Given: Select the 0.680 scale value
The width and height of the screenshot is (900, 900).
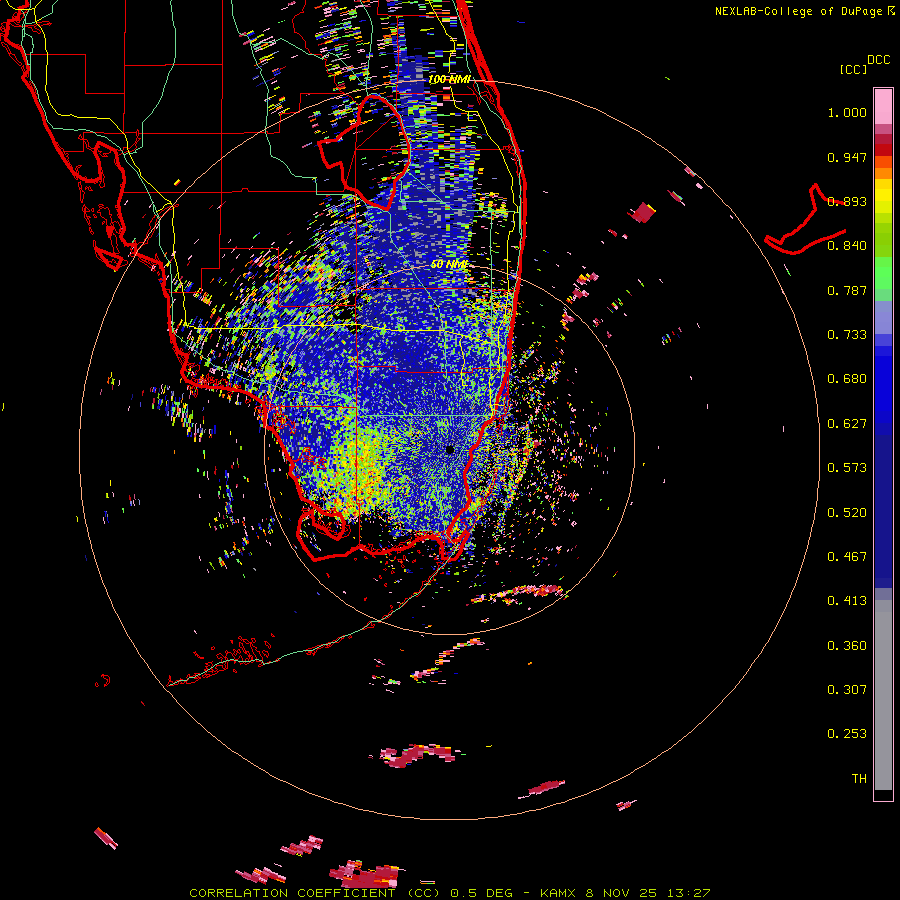Looking at the screenshot, I should pos(847,379).
